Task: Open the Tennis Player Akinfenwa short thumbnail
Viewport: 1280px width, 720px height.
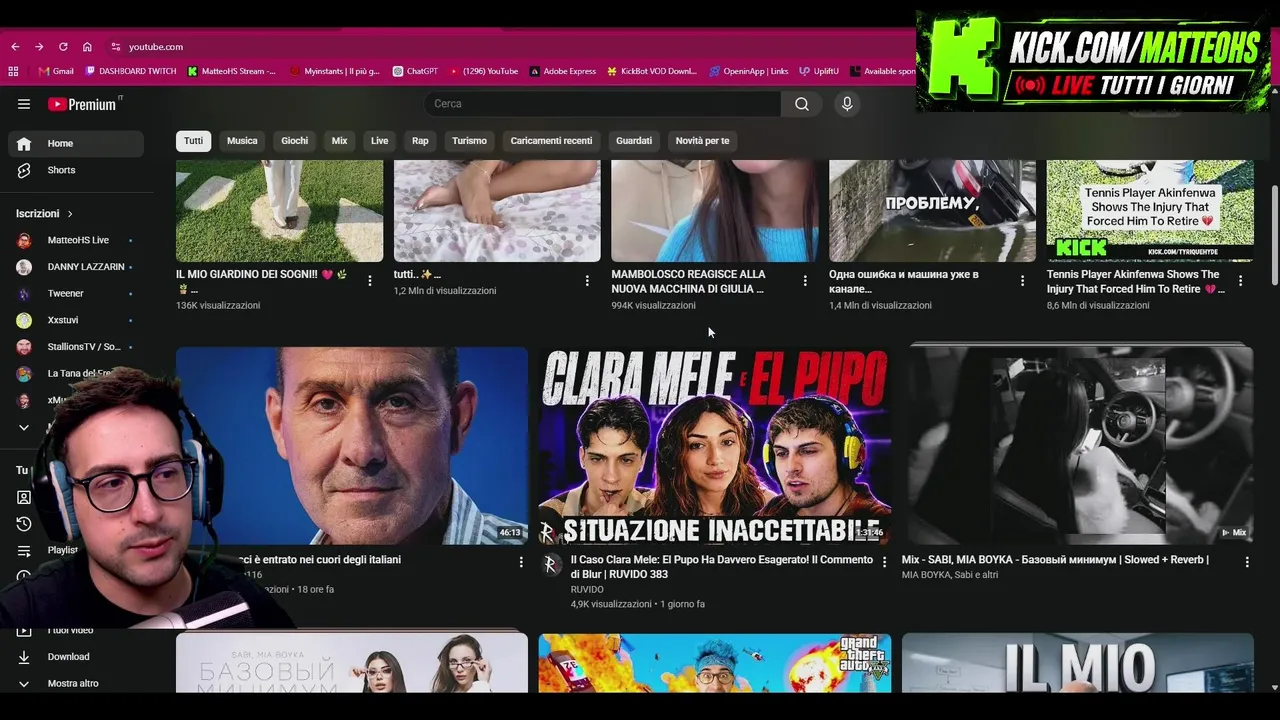Action: point(1150,211)
